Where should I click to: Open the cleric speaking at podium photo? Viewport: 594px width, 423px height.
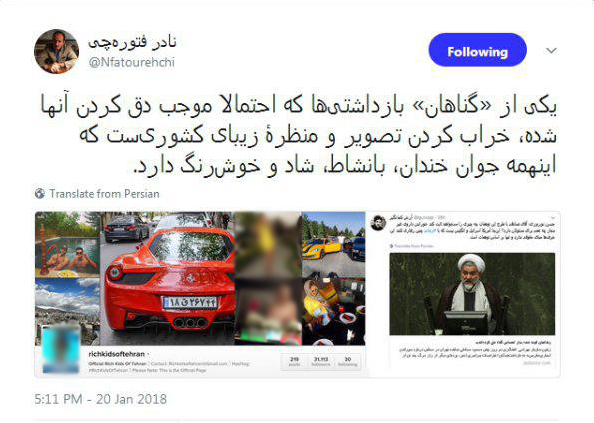click(x=472, y=294)
